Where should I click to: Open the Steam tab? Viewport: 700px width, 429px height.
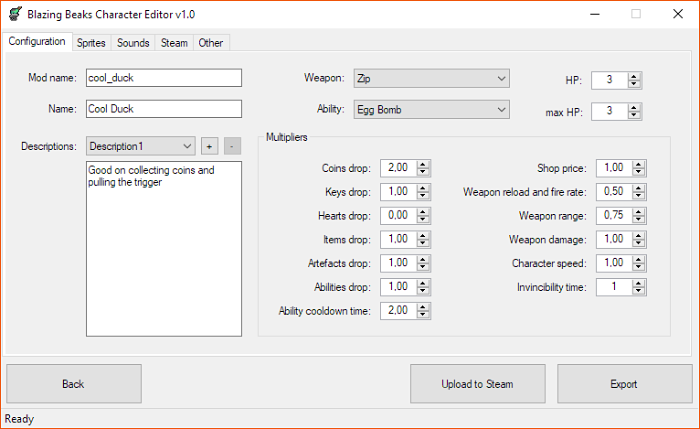174,43
